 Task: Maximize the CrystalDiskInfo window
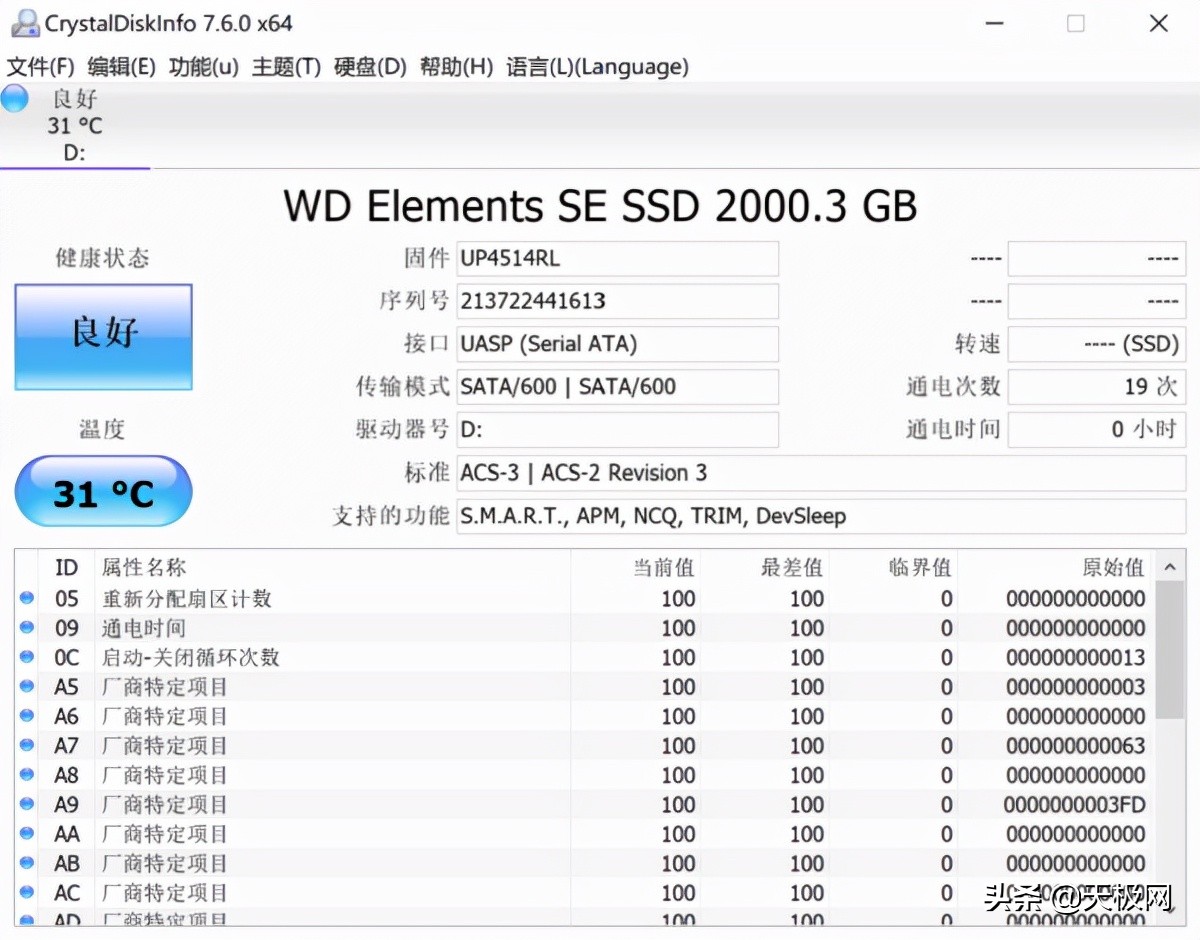click(x=1076, y=23)
